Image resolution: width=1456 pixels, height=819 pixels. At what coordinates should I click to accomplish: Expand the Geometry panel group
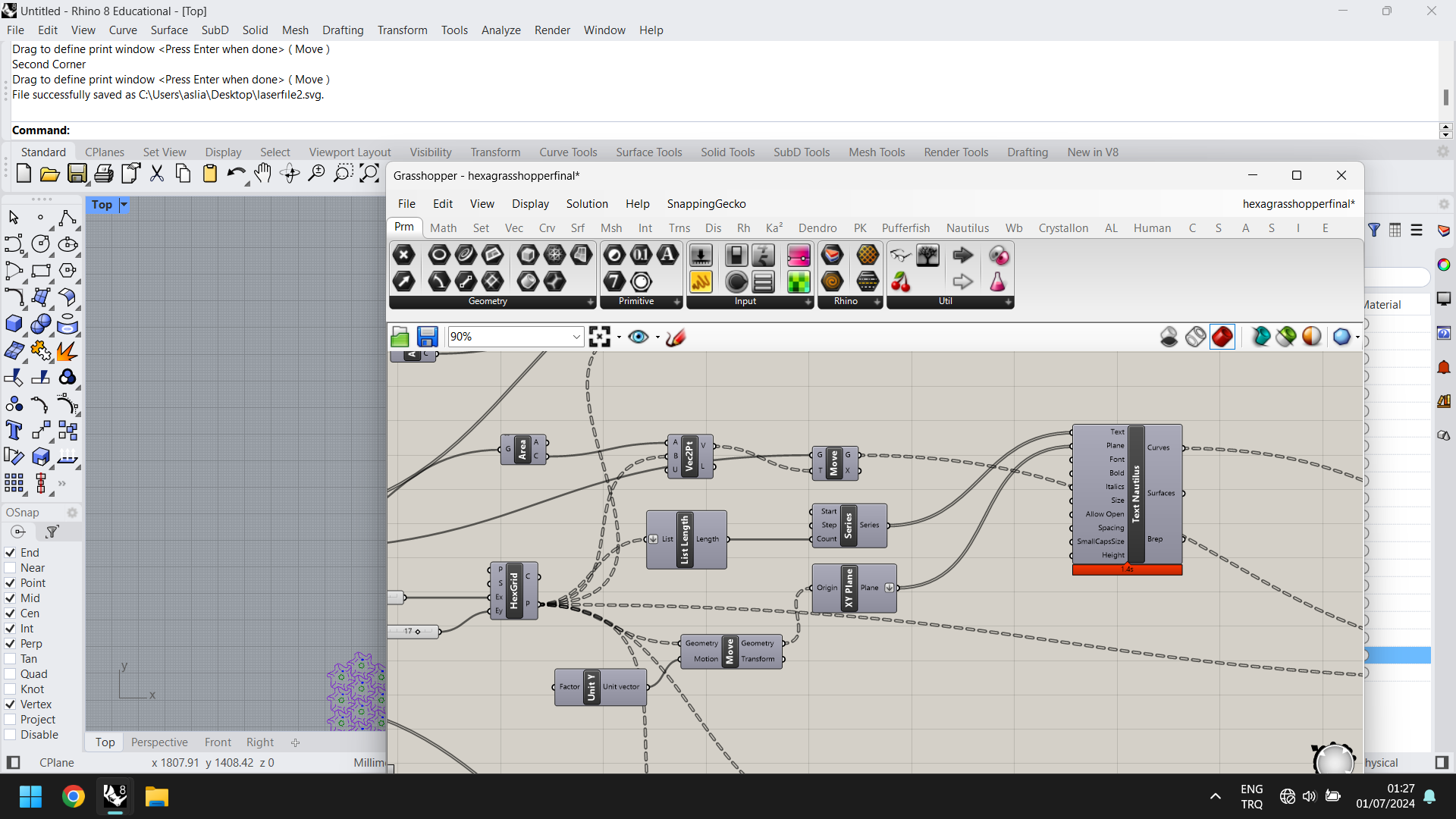click(x=591, y=302)
